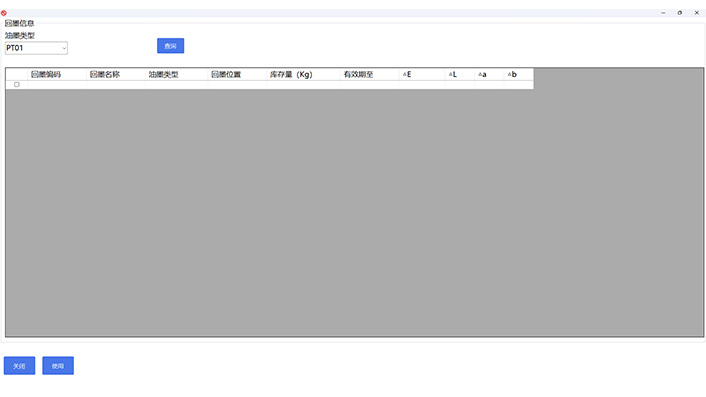This screenshot has width=706, height=397.
Task: Open the PT01 ink type dropdown
Action: tap(36, 48)
